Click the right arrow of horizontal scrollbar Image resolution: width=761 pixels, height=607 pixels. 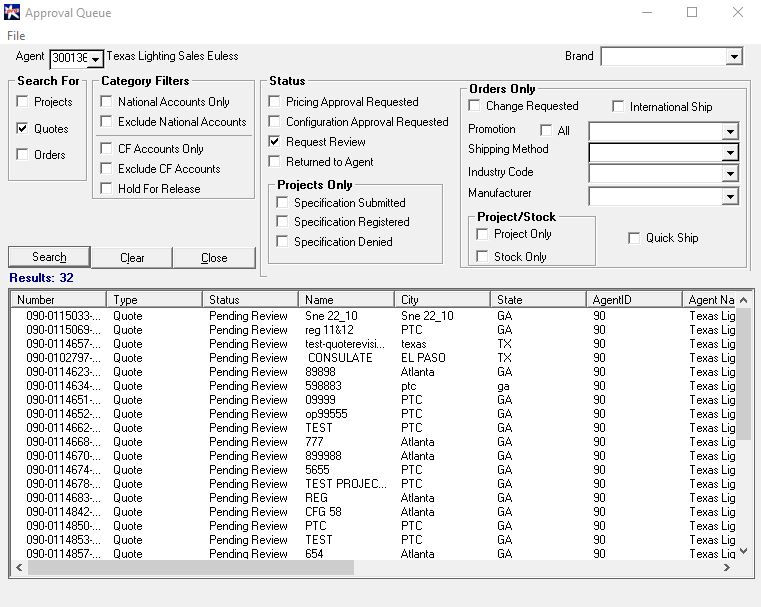[727, 568]
